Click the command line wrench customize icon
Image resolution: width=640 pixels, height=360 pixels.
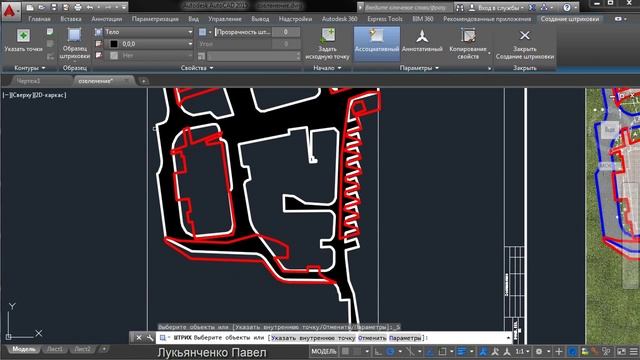pyautogui.click(x=150, y=338)
